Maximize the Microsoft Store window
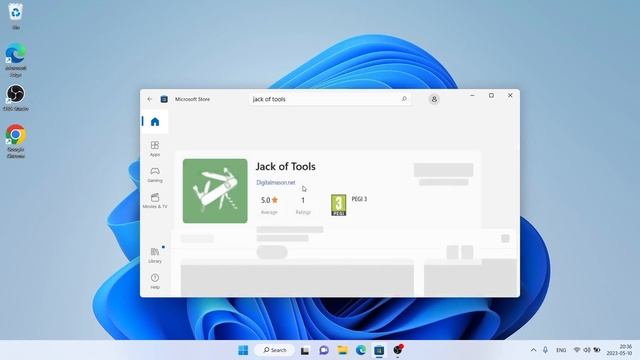The height and width of the screenshot is (360, 640). (491, 96)
